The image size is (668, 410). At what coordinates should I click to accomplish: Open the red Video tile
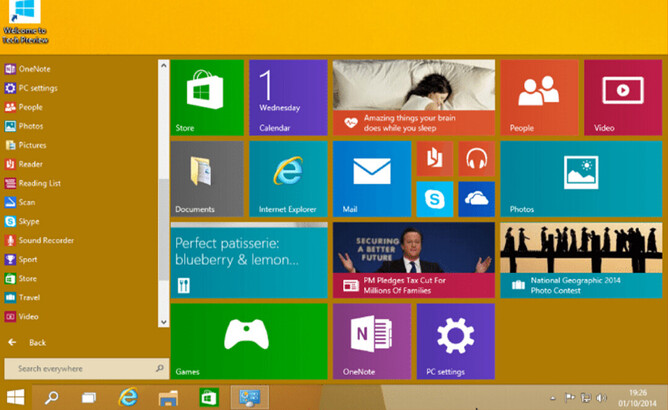coord(622,97)
